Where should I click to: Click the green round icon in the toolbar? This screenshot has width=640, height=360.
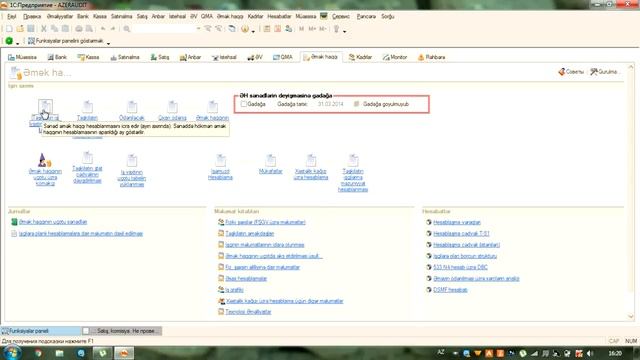point(9,41)
